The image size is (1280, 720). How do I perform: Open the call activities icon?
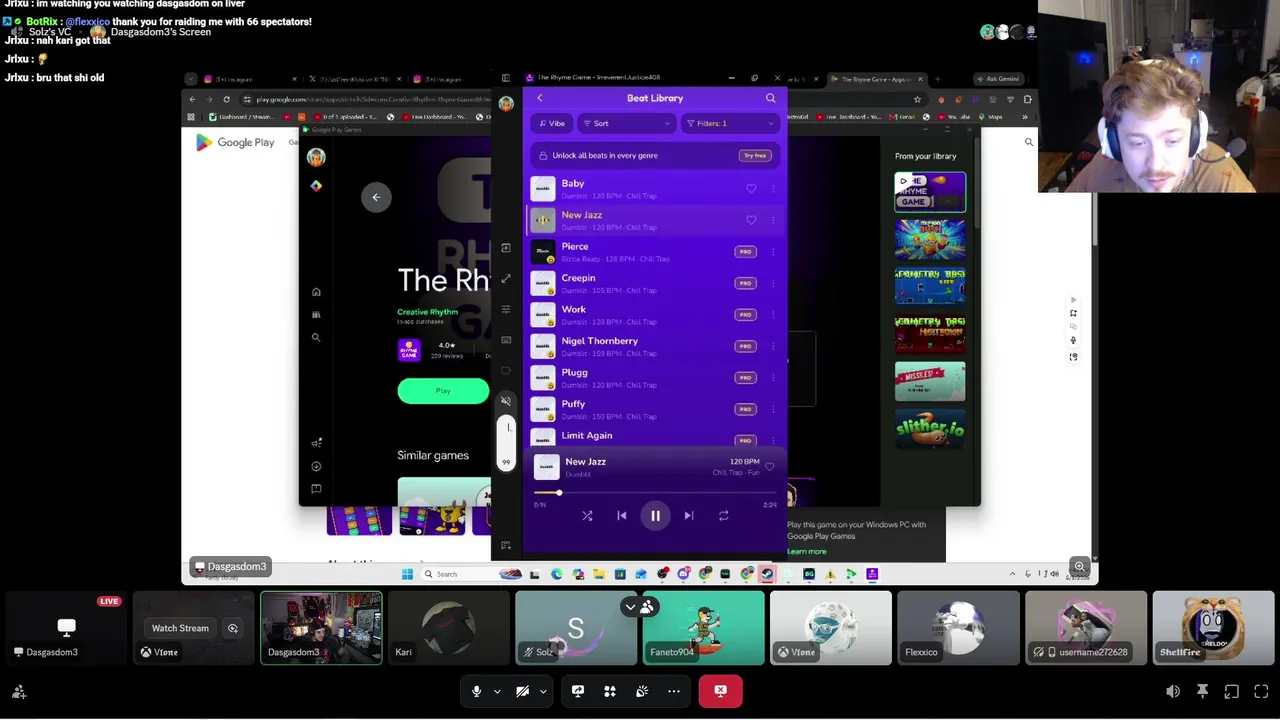[x=609, y=691]
